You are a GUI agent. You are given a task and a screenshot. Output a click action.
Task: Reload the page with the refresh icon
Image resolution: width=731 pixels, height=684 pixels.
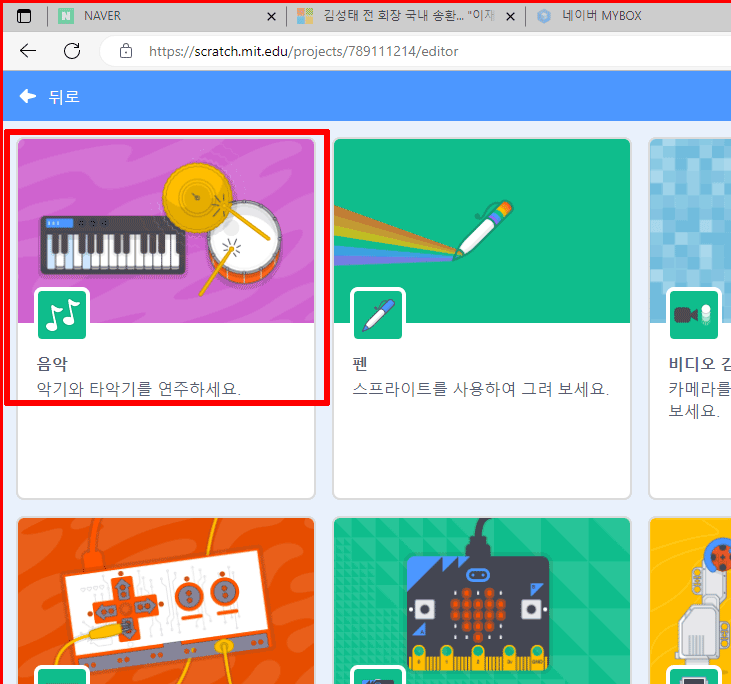click(x=72, y=51)
